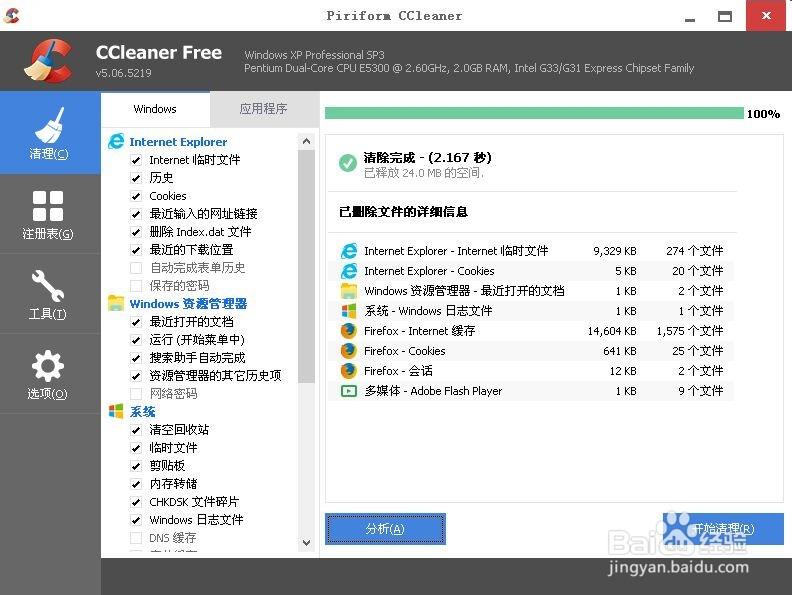The width and height of the screenshot is (792, 595).
Task: Click the 1,575 个文件 count value
Action: 689,331
